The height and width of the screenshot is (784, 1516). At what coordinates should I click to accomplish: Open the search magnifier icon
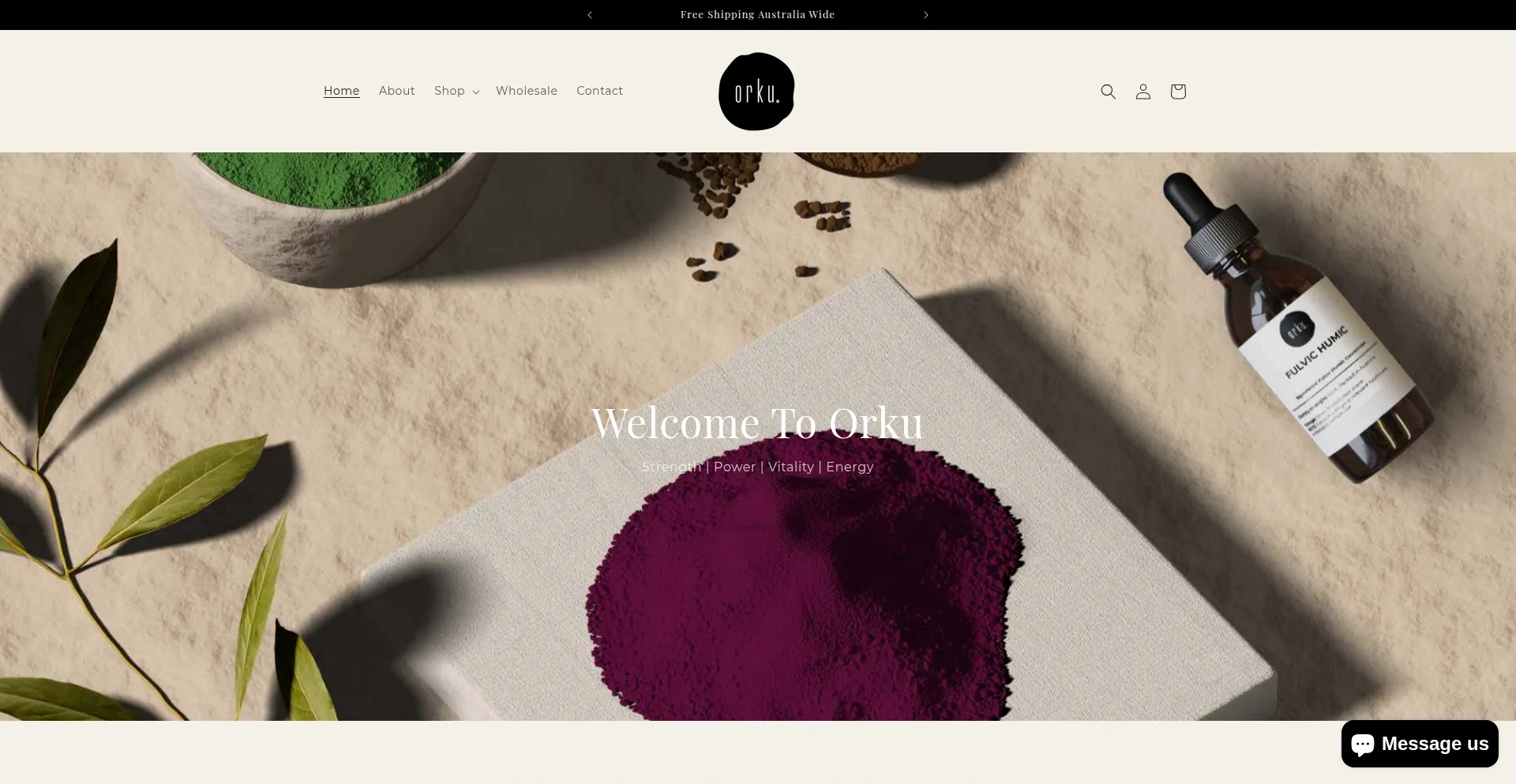tap(1108, 92)
